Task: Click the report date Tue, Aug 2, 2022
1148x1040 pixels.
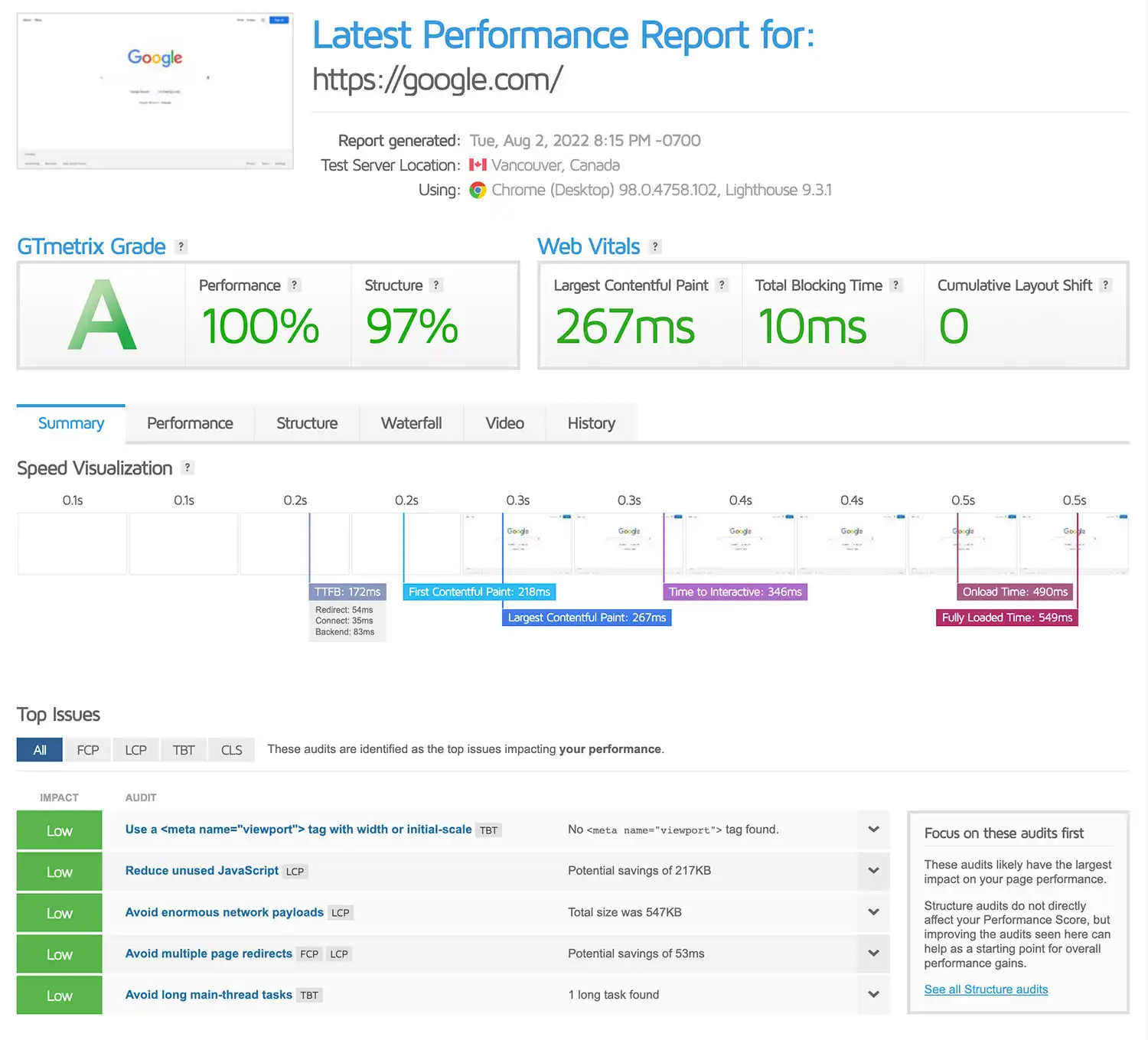Action: (x=529, y=141)
